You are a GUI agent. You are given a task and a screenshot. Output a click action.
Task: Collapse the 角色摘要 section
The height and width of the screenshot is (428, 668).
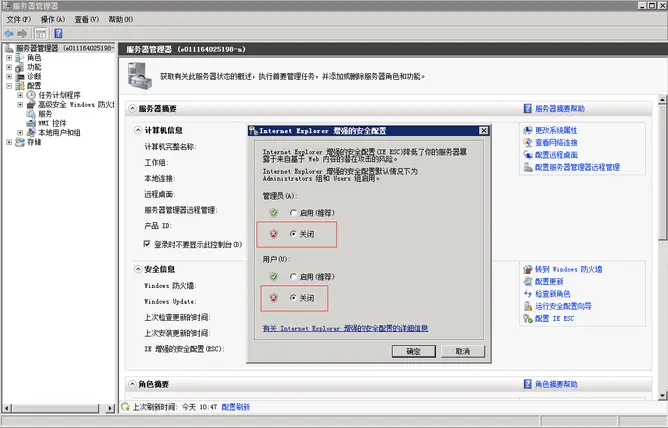pyautogui.click(x=132, y=384)
